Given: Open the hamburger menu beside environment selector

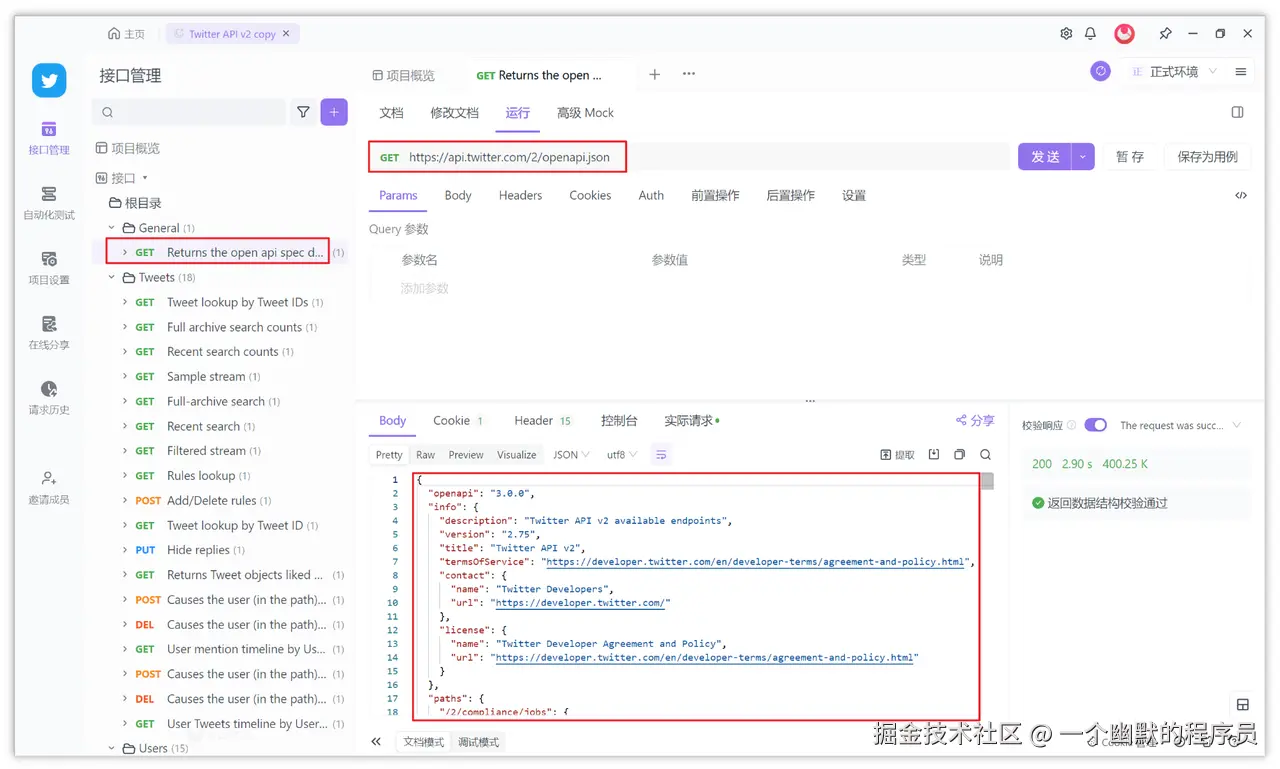Looking at the screenshot, I should pyautogui.click(x=1241, y=72).
